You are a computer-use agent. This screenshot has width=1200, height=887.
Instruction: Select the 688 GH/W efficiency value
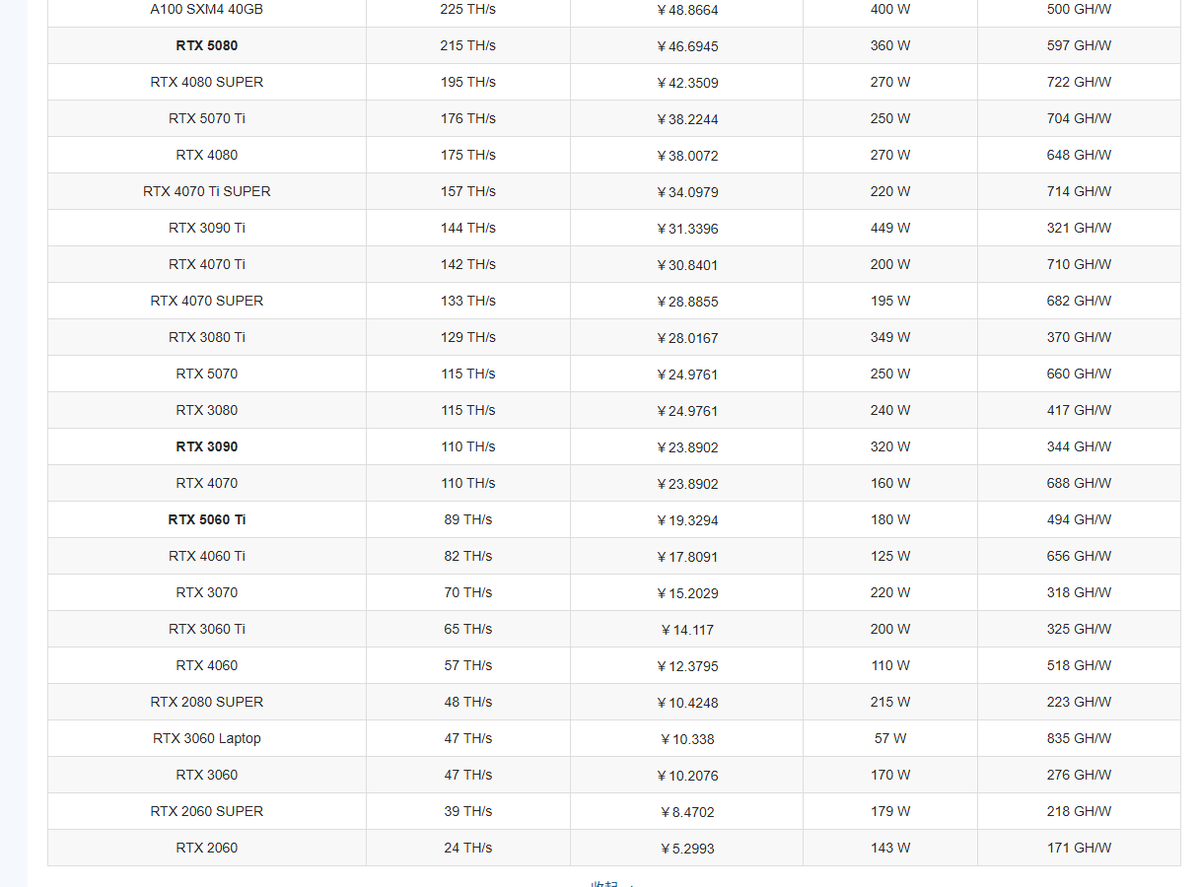(1079, 483)
